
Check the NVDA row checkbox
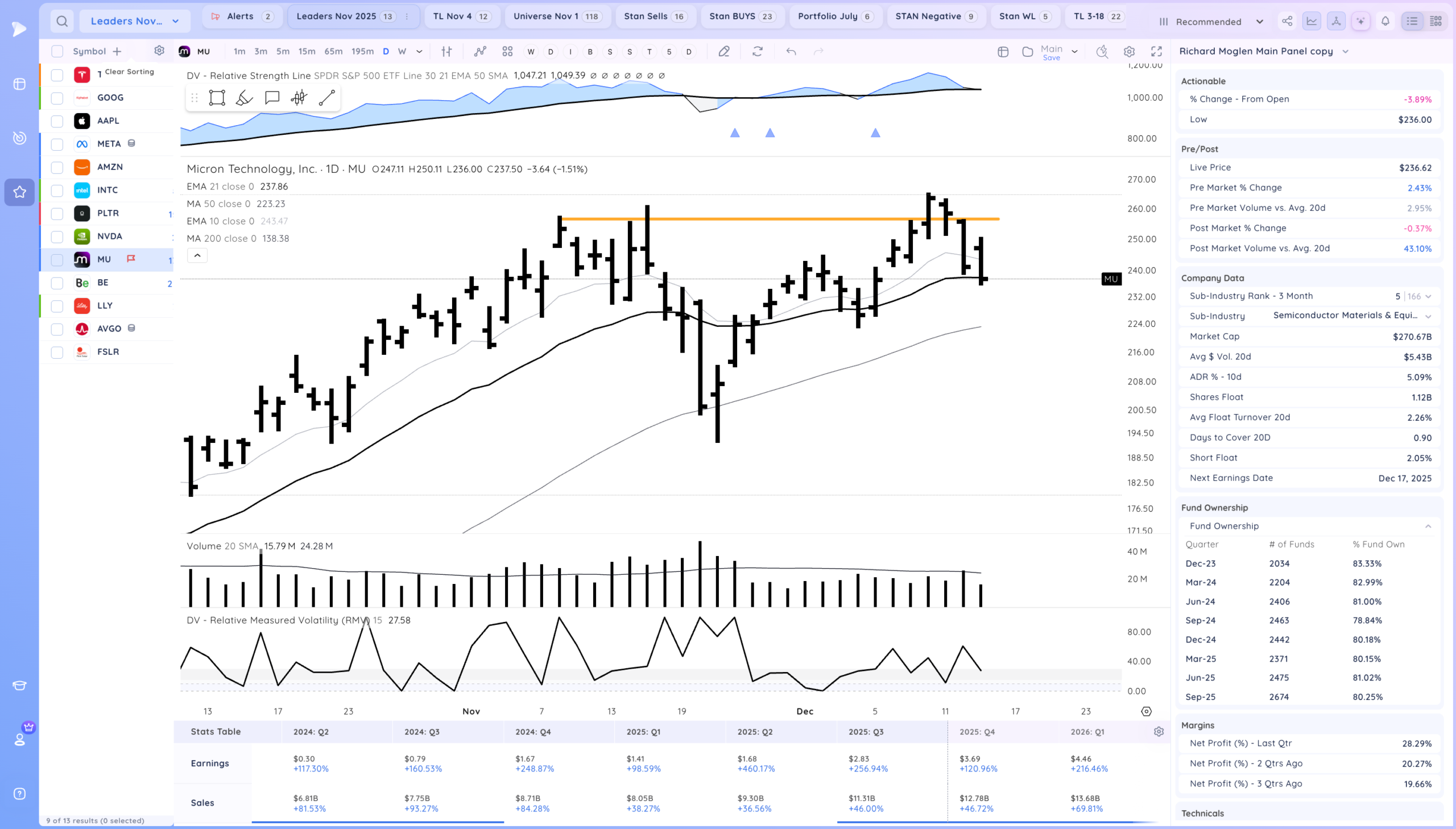(x=57, y=237)
